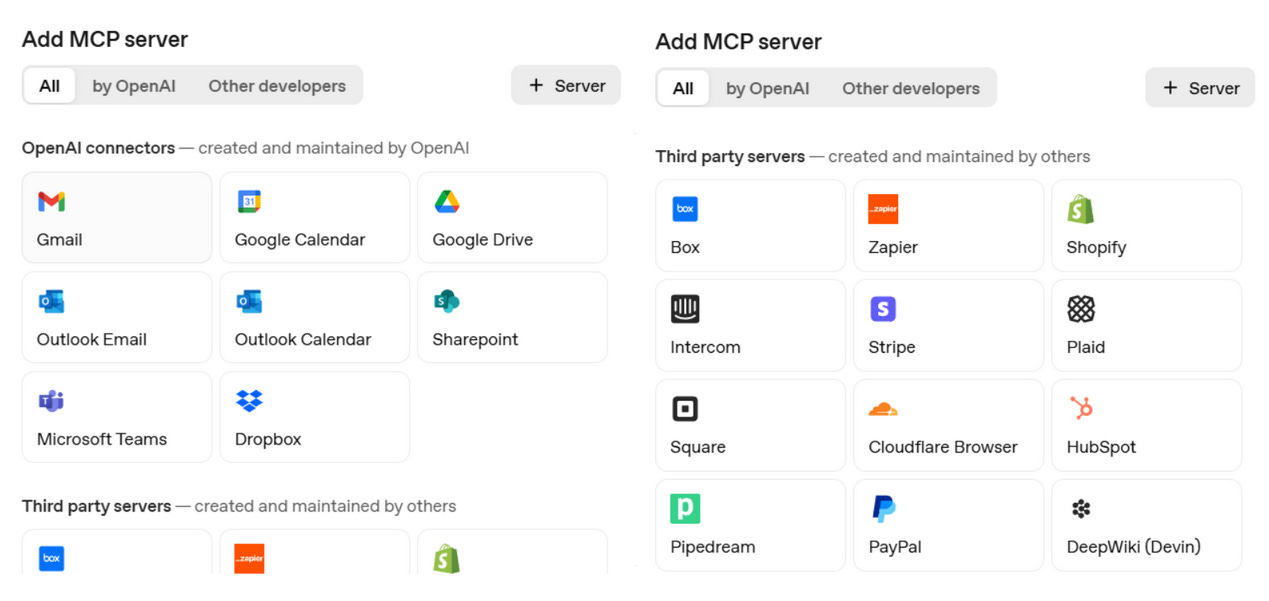
Task: Click the Dropbox label
Action: pos(268,439)
